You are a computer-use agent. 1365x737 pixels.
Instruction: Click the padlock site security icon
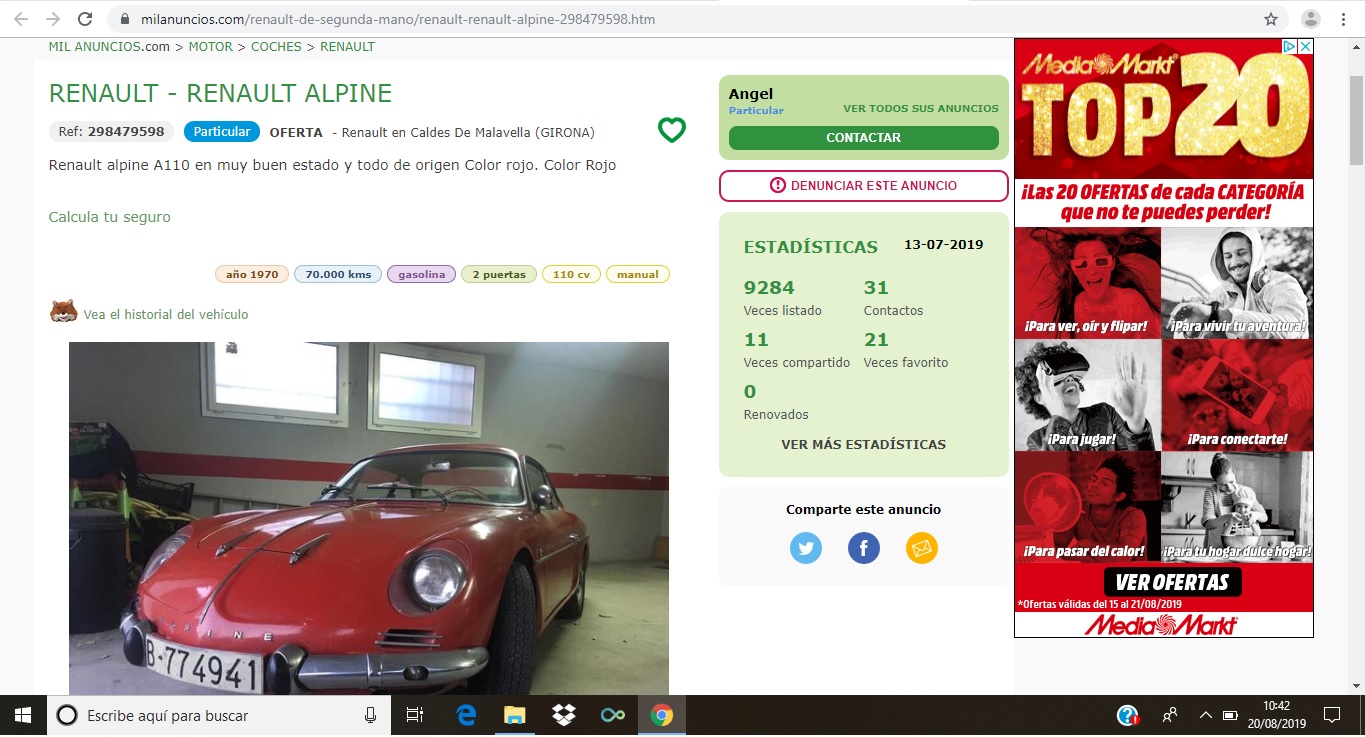coord(124,19)
